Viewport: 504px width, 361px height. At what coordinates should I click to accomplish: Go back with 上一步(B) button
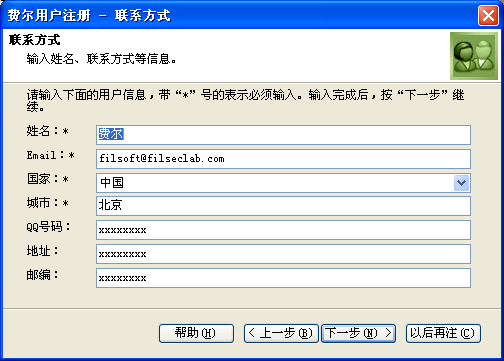pos(281,333)
